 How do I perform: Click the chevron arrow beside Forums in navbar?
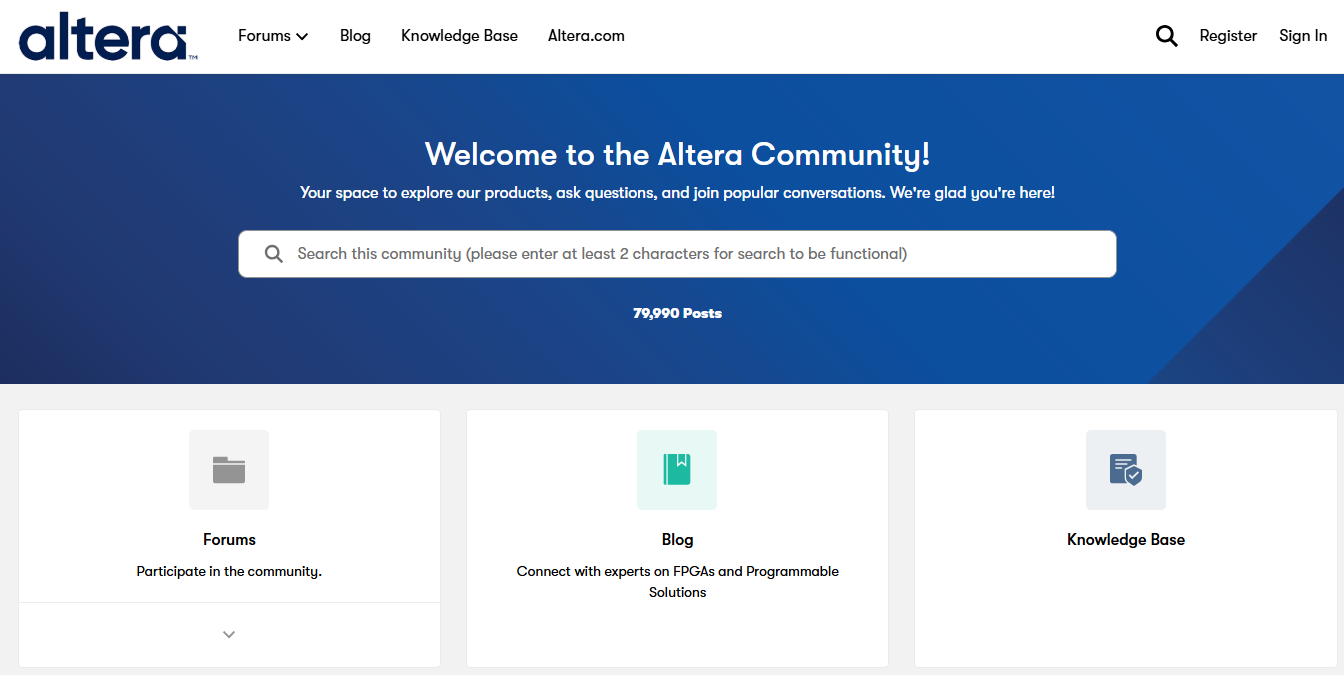click(302, 37)
